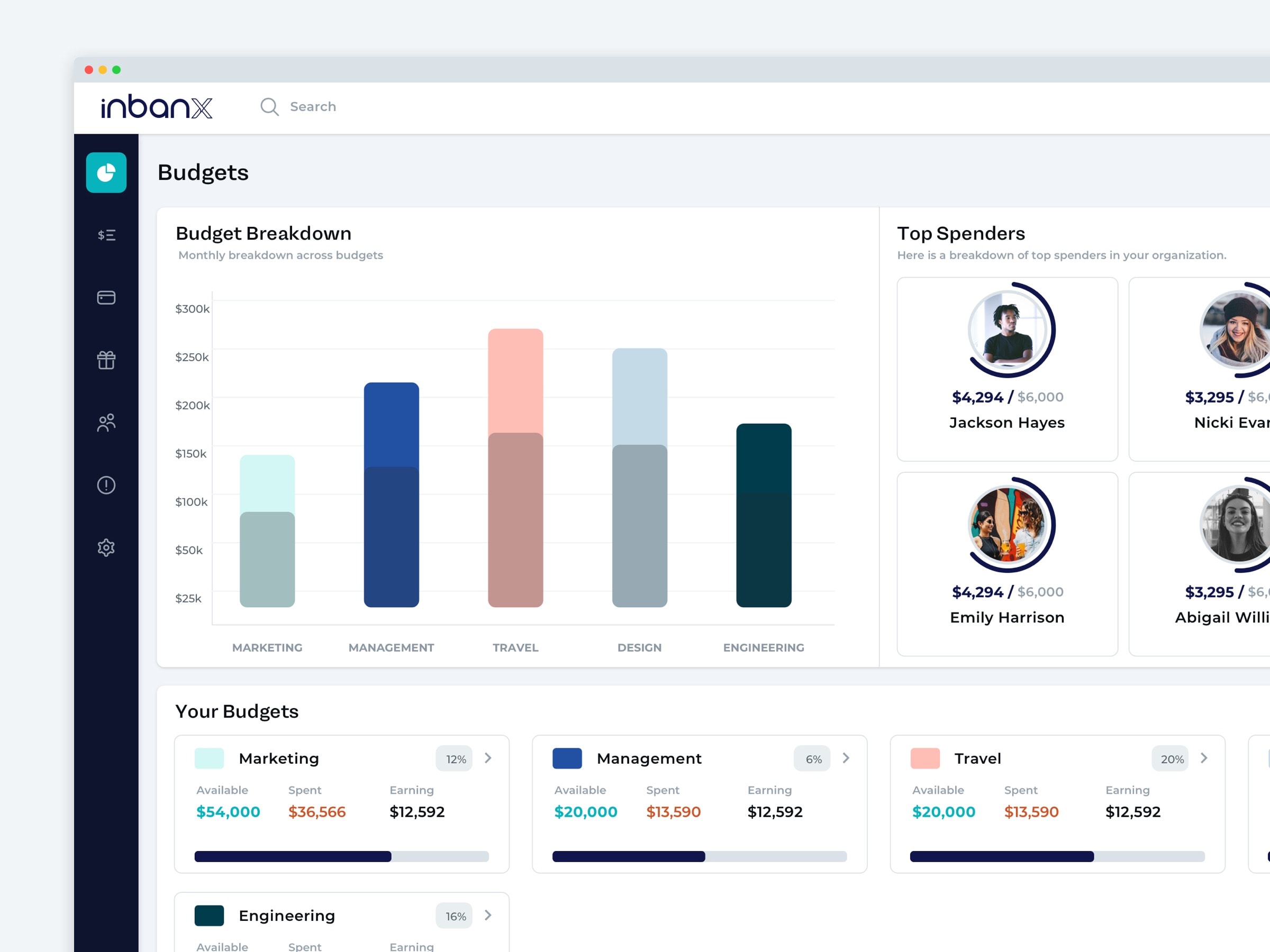Click the Management budget card title
1270x952 pixels.
click(649, 758)
